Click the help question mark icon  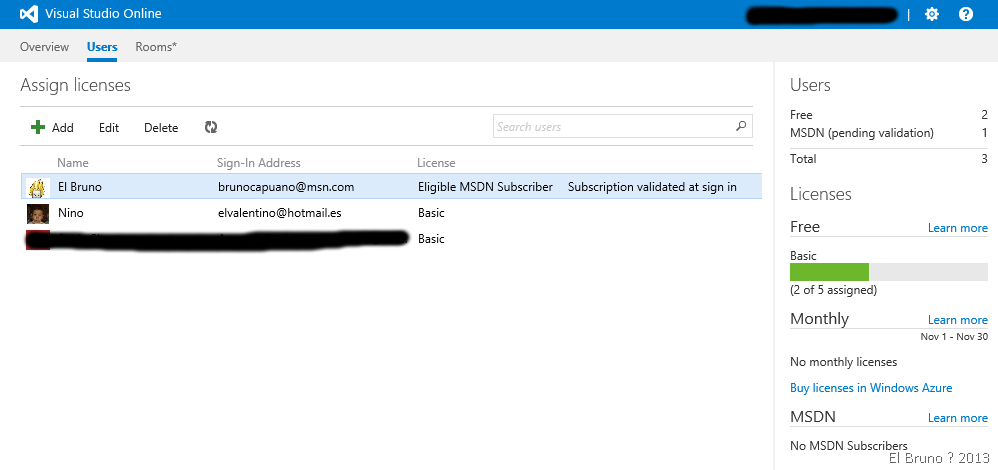pyautogui.click(x=966, y=14)
